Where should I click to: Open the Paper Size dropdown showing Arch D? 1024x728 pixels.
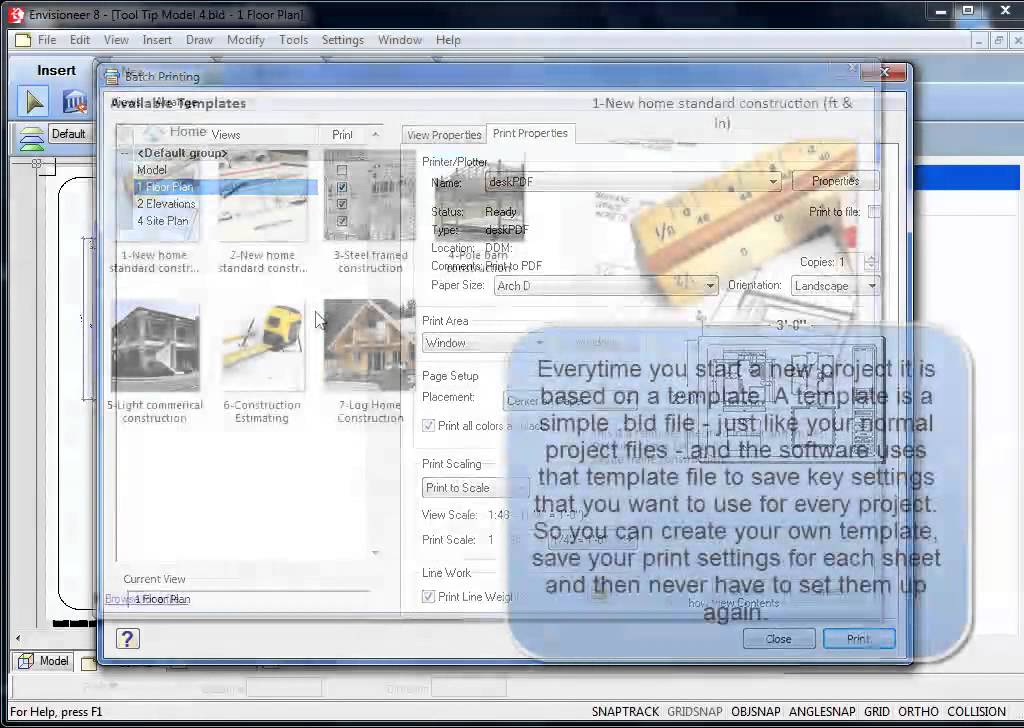(606, 285)
